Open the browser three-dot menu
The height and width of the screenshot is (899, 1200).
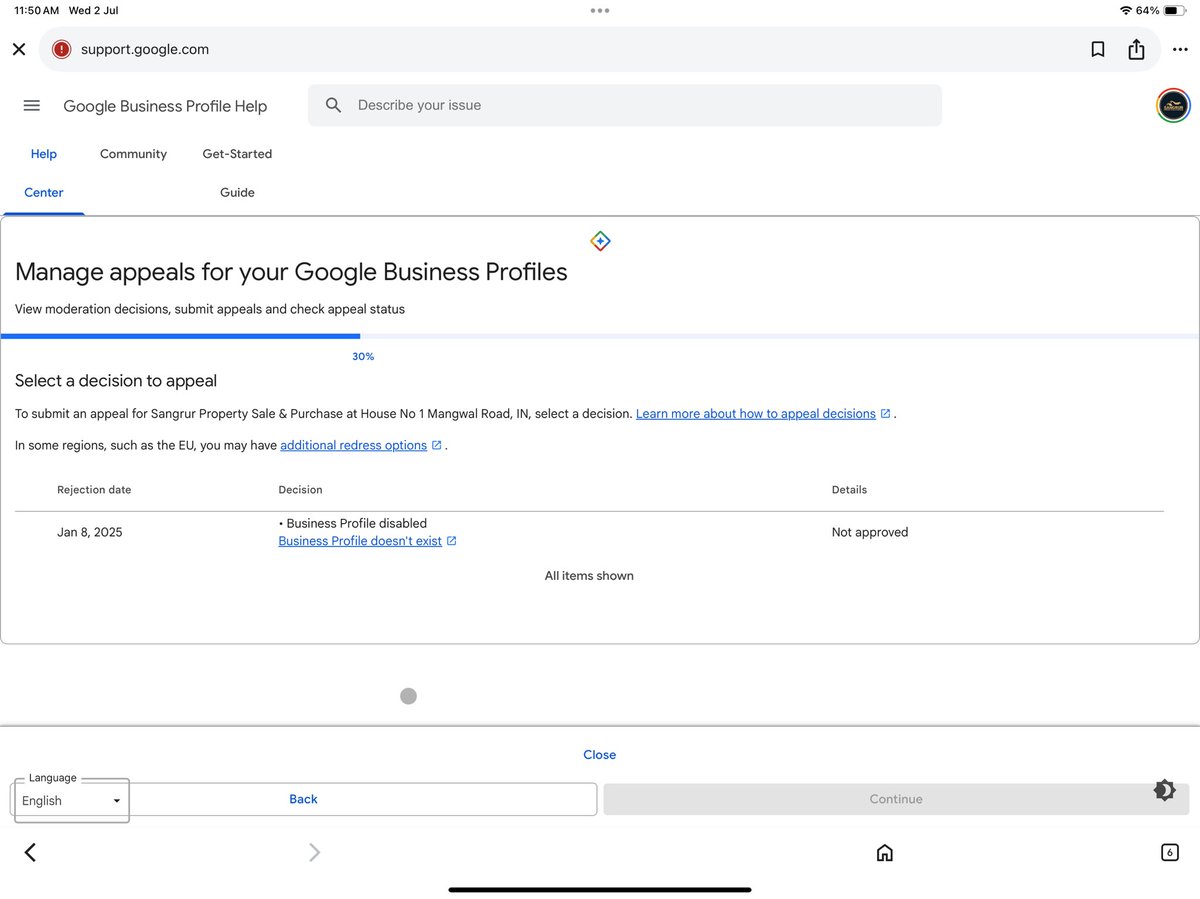(1180, 49)
